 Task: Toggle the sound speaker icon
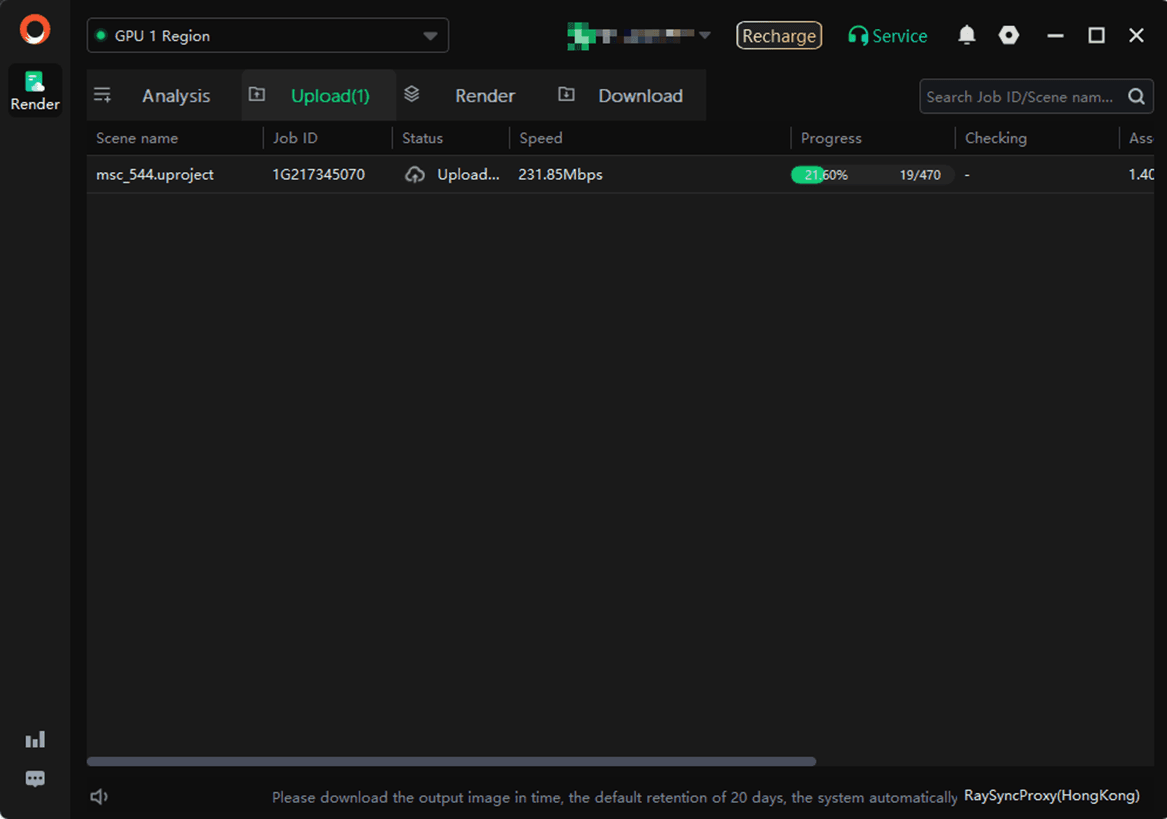pos(99,797)
